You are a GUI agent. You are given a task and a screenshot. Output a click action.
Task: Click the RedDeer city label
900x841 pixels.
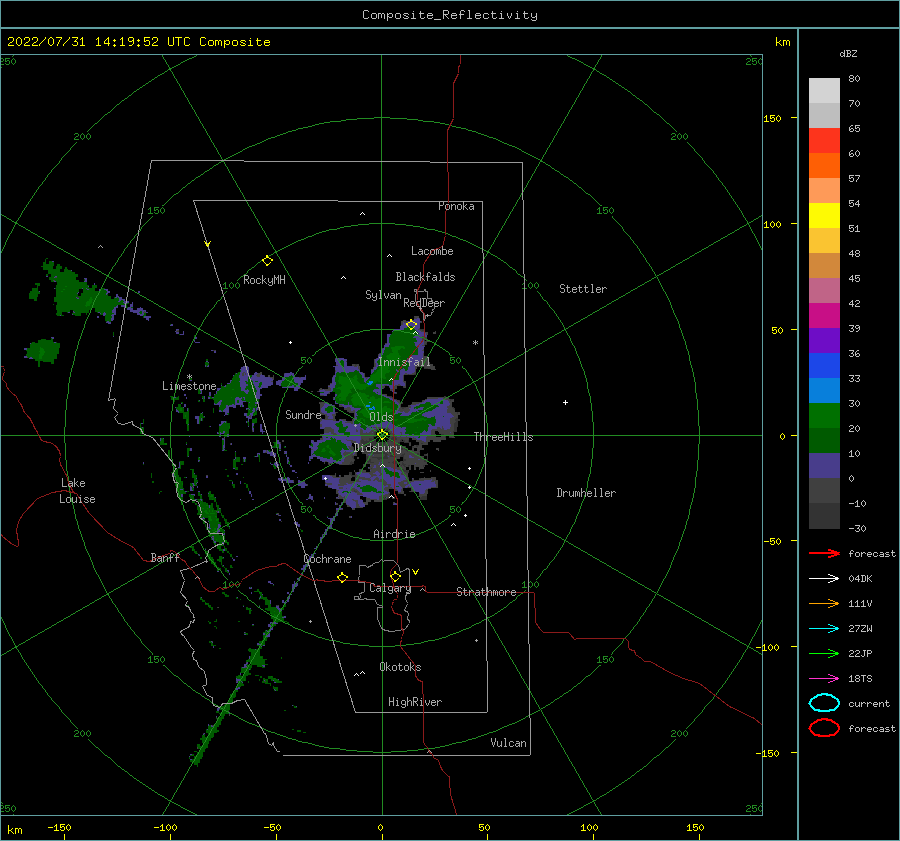tap(424, 303)
